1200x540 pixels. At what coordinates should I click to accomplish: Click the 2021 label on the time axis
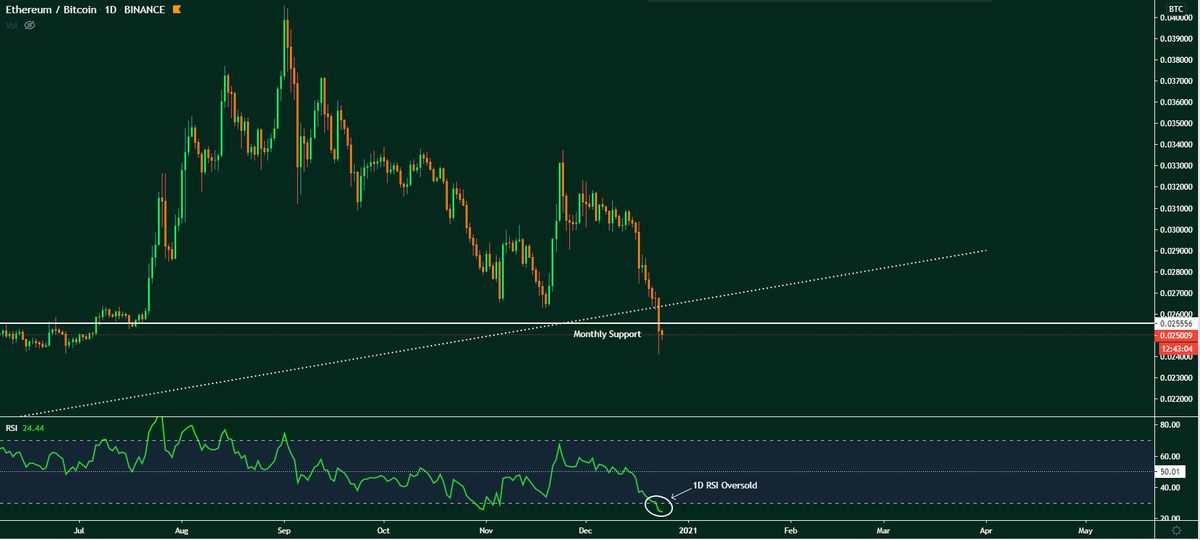click(x=686, y=530)
